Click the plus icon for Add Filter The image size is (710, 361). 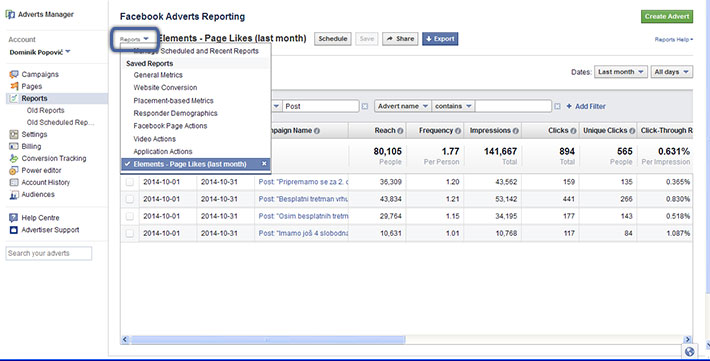pos(569,106)
